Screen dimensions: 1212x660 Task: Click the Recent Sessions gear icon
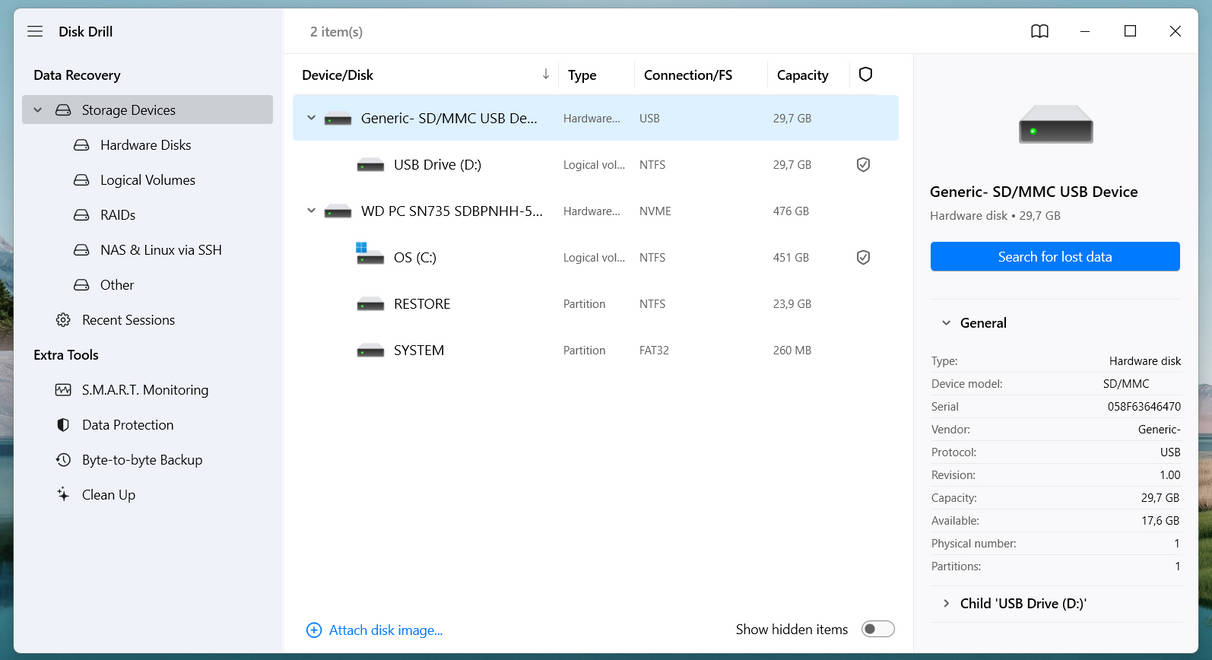(x=63, y=320)
